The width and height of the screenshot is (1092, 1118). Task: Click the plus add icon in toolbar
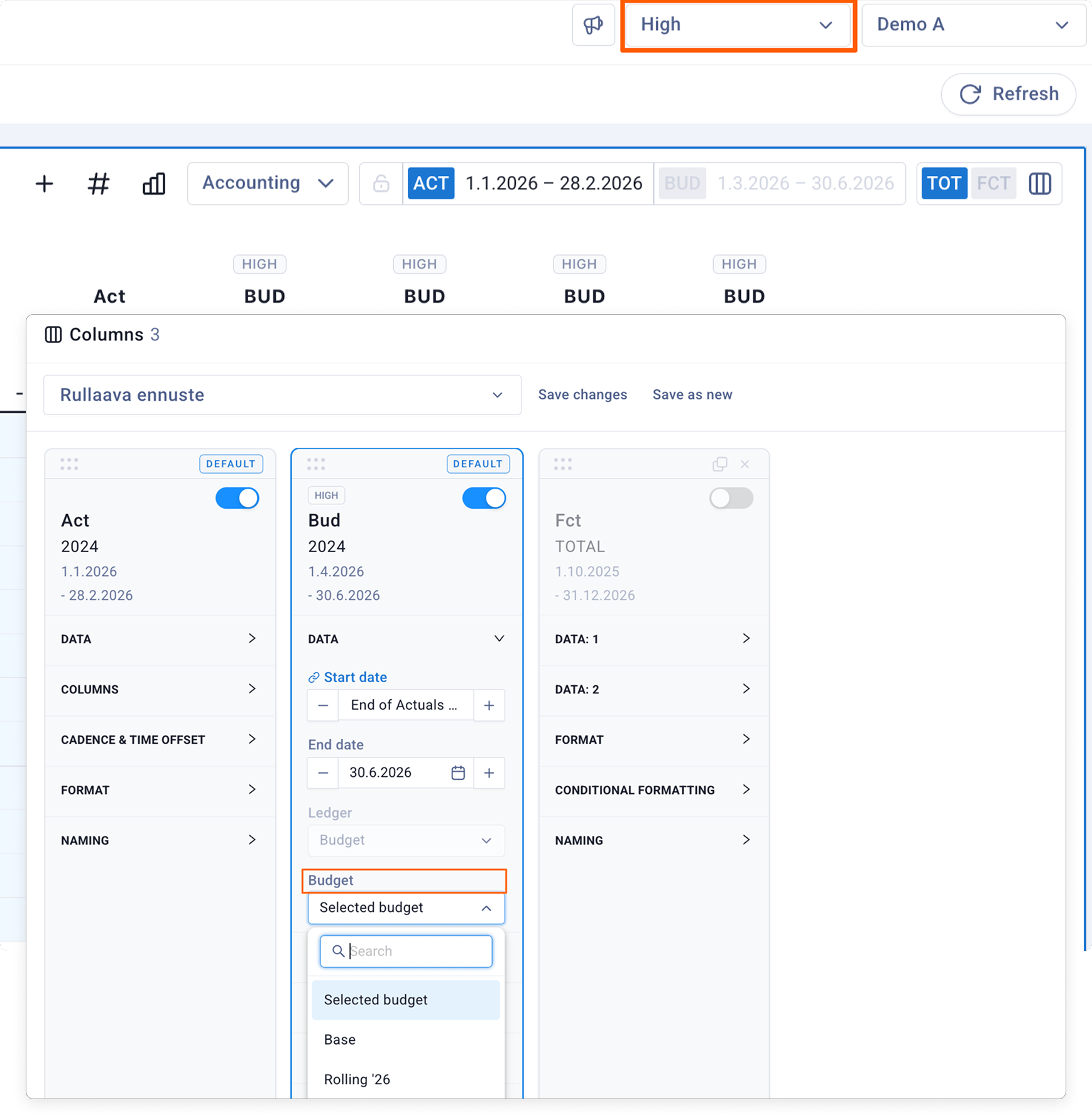(44, 183)
